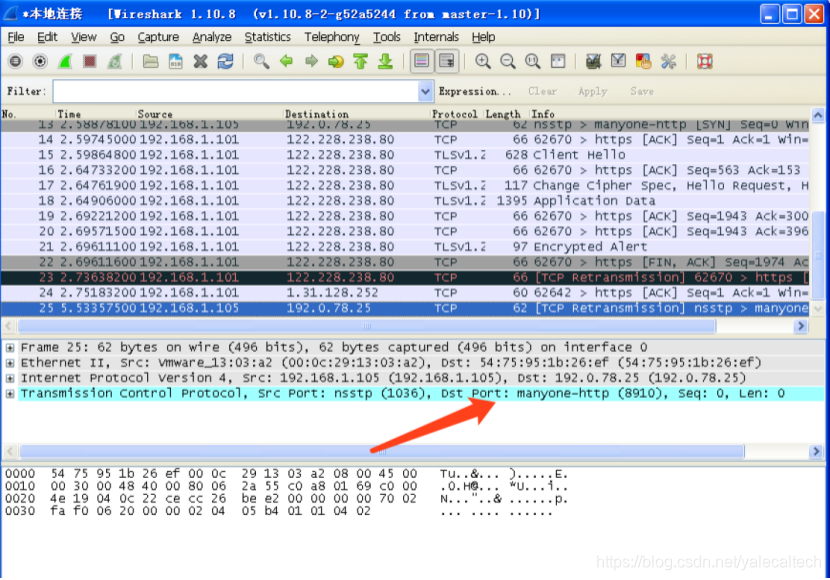The height and width of the screenshot is (580, 830).
Task: Open the File menu
Action: point(15,37)
